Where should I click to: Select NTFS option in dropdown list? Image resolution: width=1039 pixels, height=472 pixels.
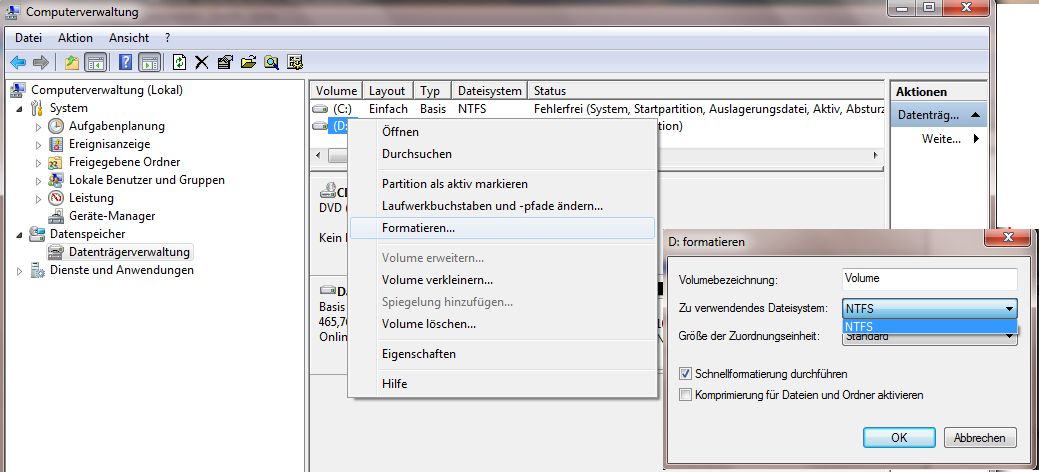[930, 327]
